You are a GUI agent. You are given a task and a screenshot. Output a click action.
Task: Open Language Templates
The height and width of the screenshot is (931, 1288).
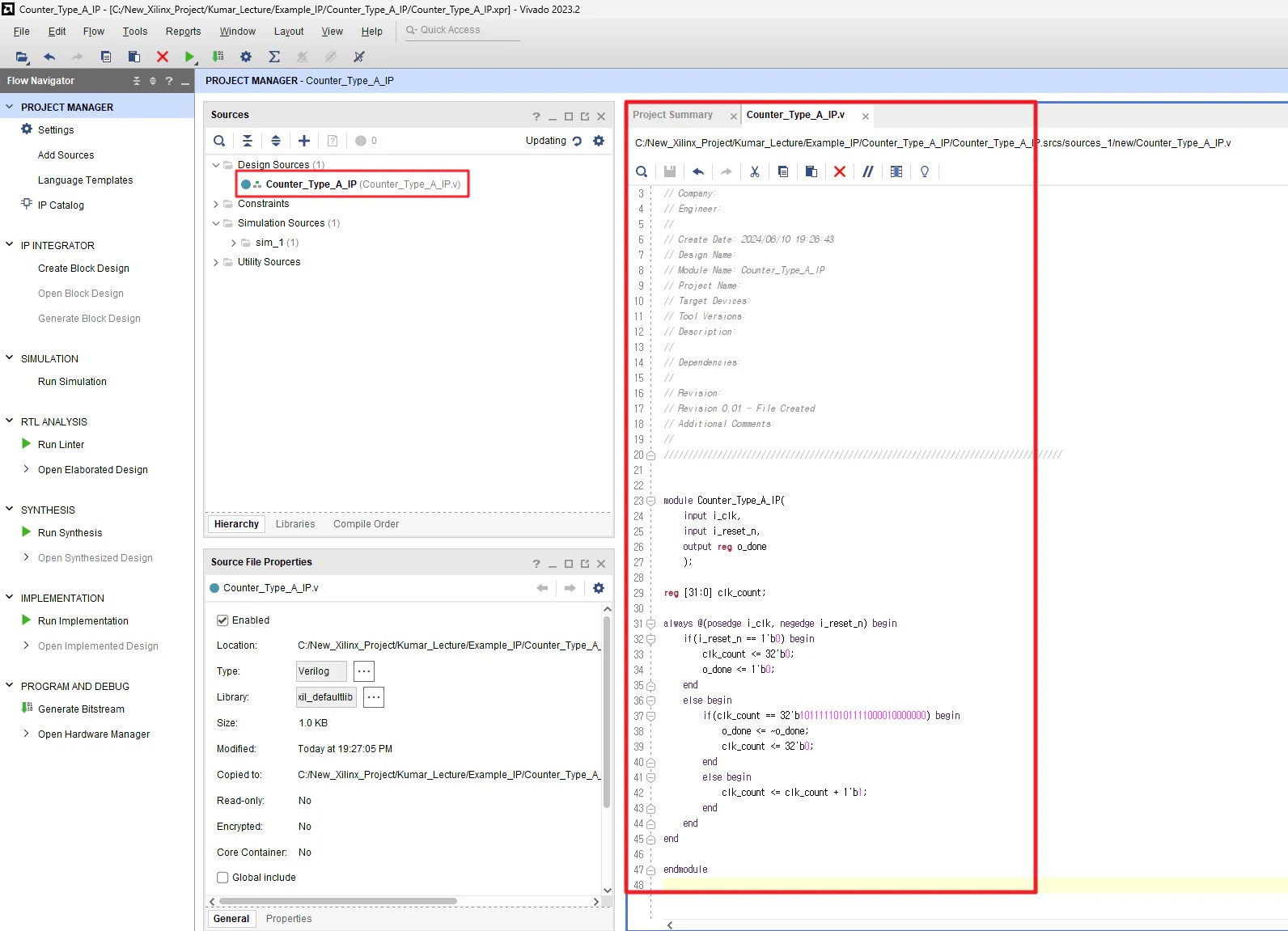[86, 180]
